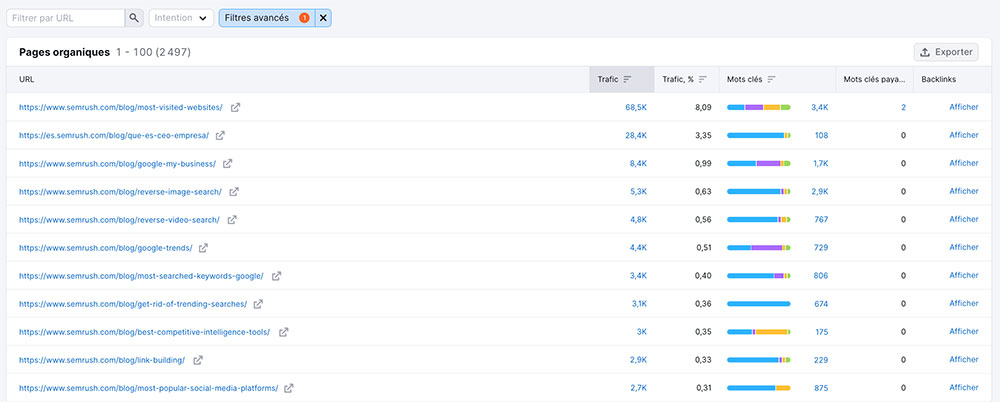Click the Exporter button

pos(946,52)
